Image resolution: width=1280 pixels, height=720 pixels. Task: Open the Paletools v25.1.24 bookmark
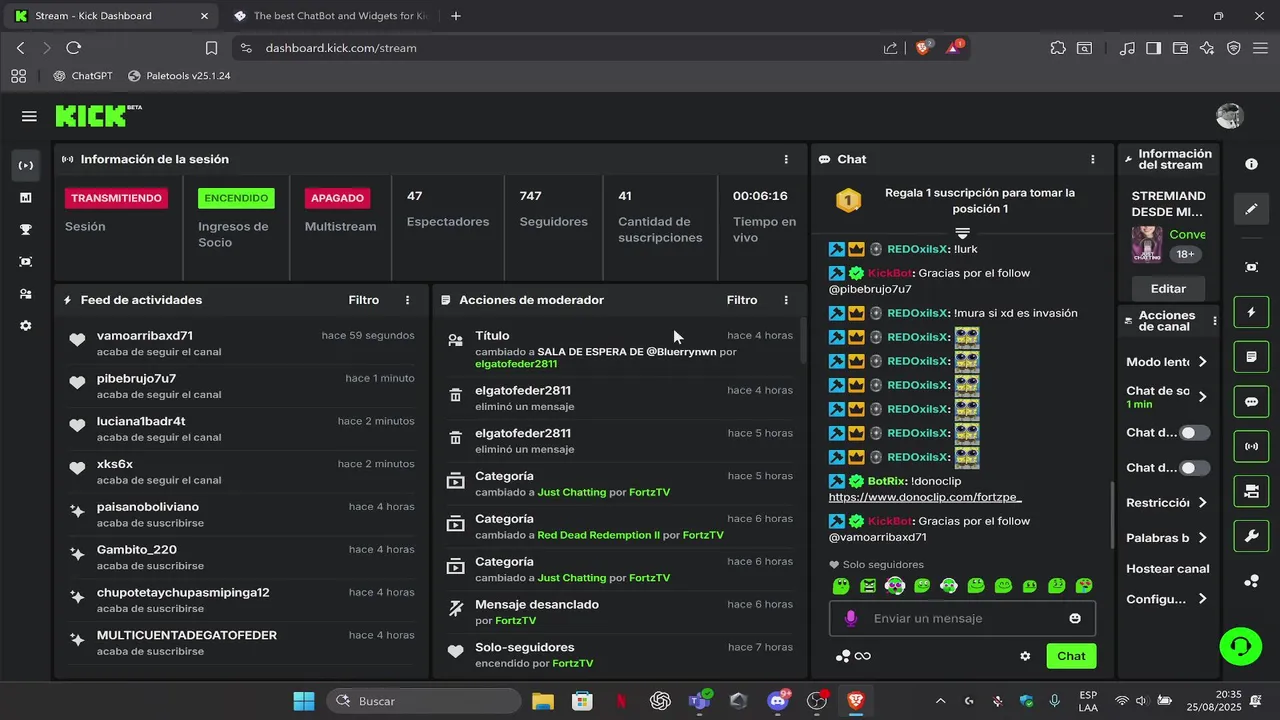(179, 76)
